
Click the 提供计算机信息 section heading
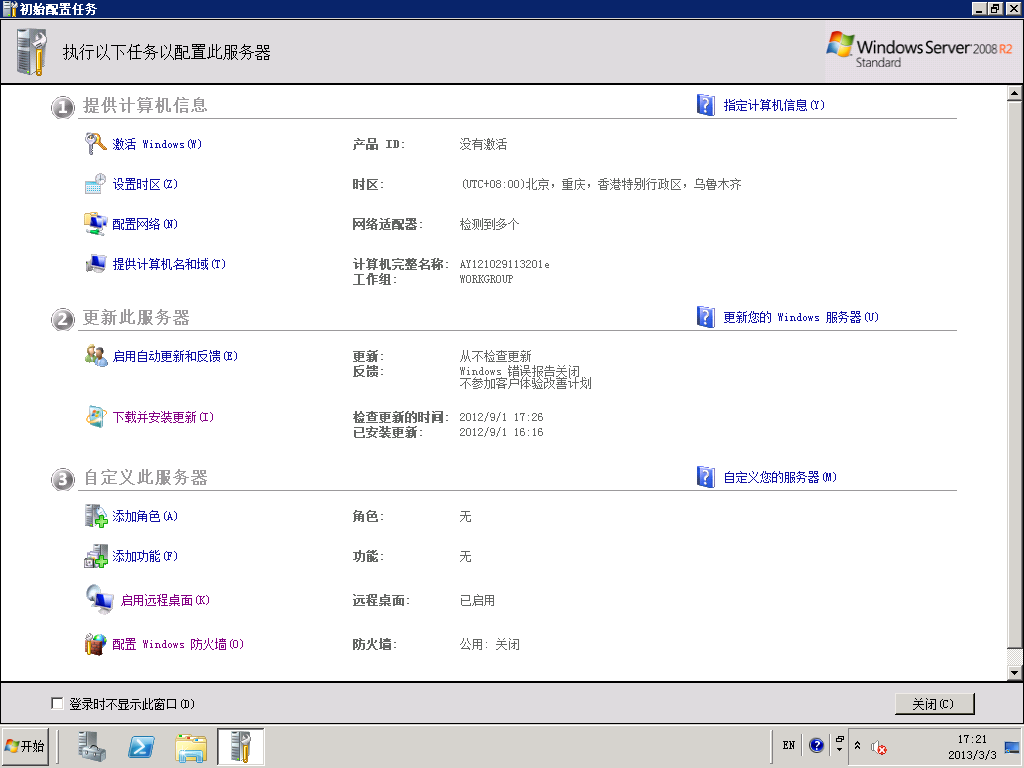click(145, 105)
